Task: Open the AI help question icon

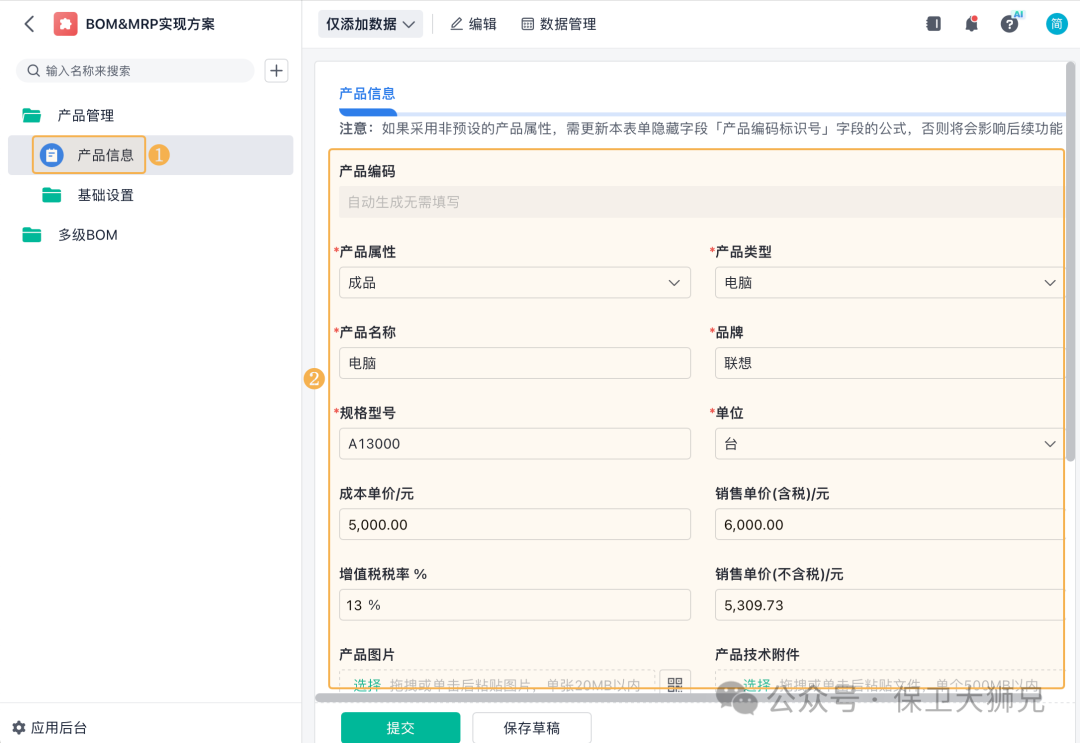Action: (1010, 24)
